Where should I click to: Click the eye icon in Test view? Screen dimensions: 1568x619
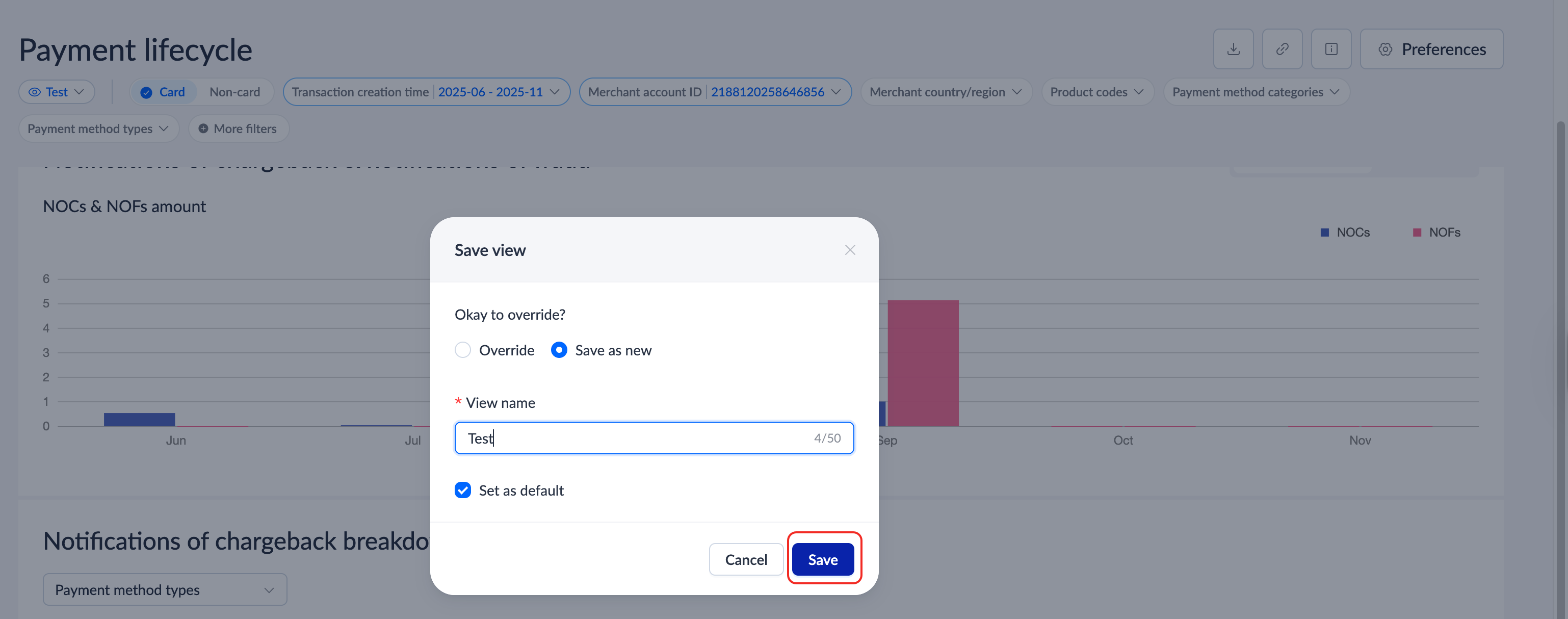tap(35, 92)
